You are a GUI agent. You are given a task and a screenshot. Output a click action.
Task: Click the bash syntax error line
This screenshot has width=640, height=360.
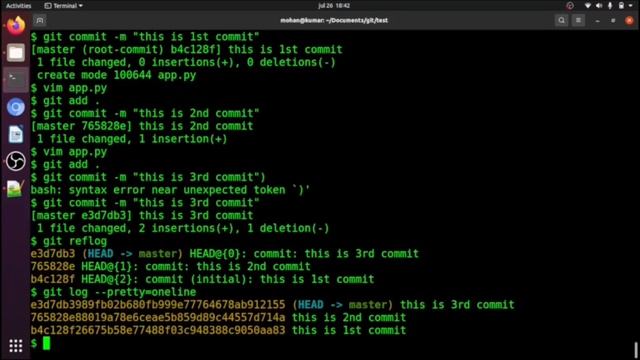pos(170,190)
